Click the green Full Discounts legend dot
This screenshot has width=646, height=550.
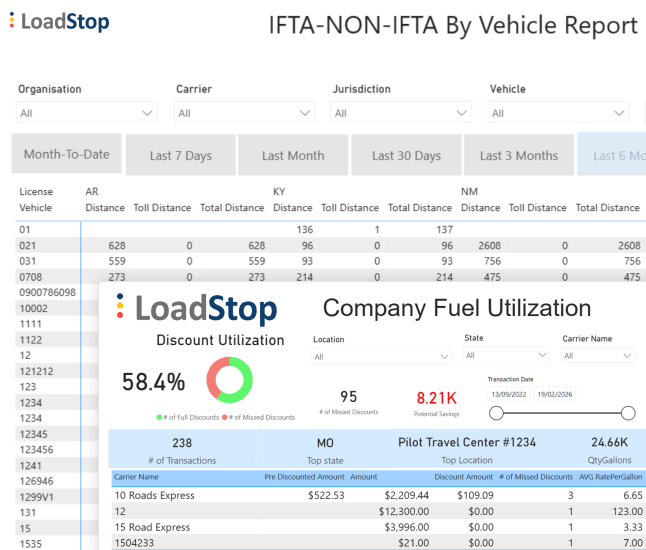pyautogui.click(x=159, y=417)
